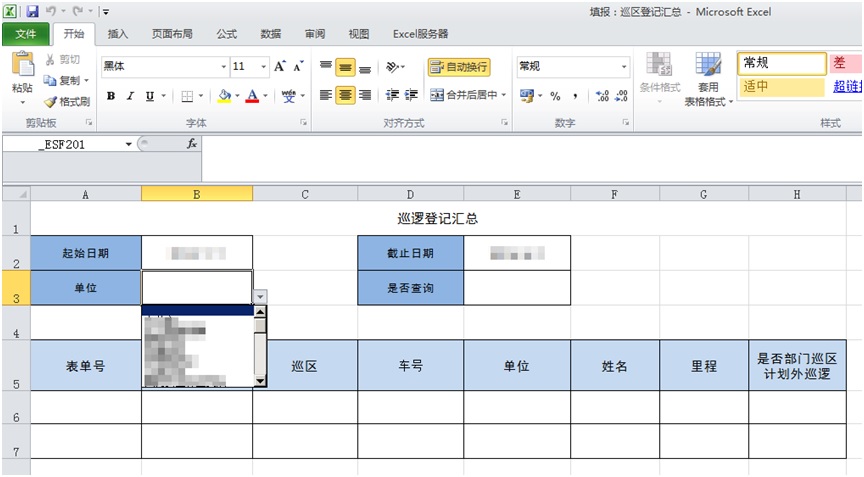
Task: Switch to the 插入 ribbon tab
Action: coord(118,34)
